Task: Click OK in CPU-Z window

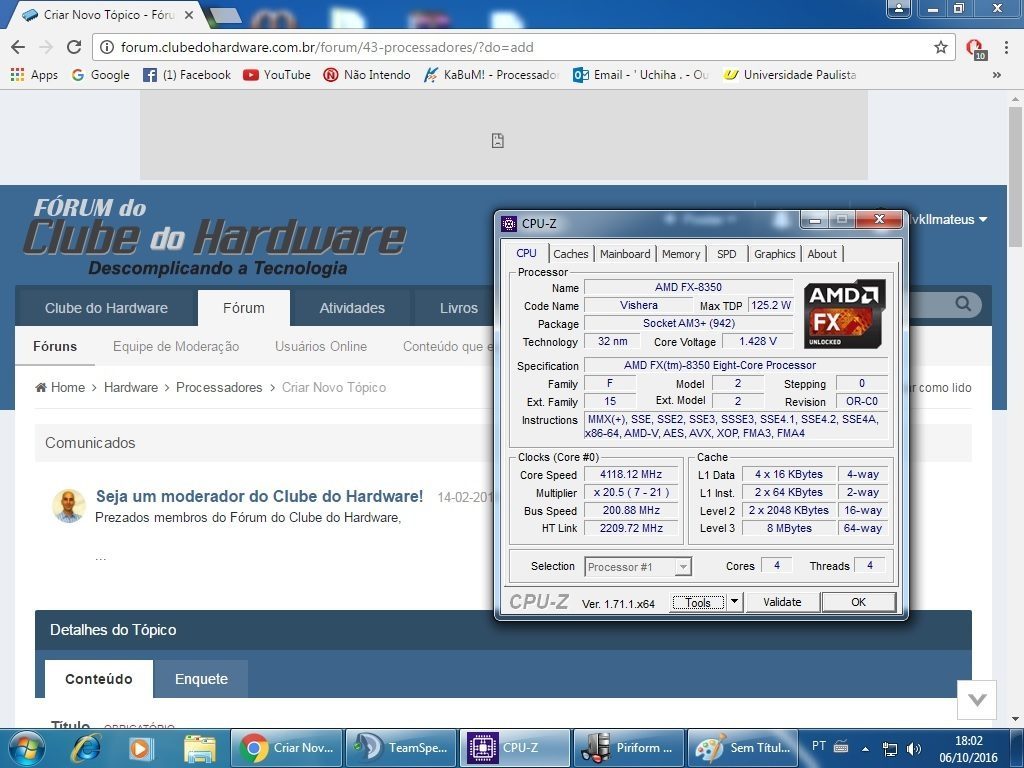Action: tap(858, 601)
